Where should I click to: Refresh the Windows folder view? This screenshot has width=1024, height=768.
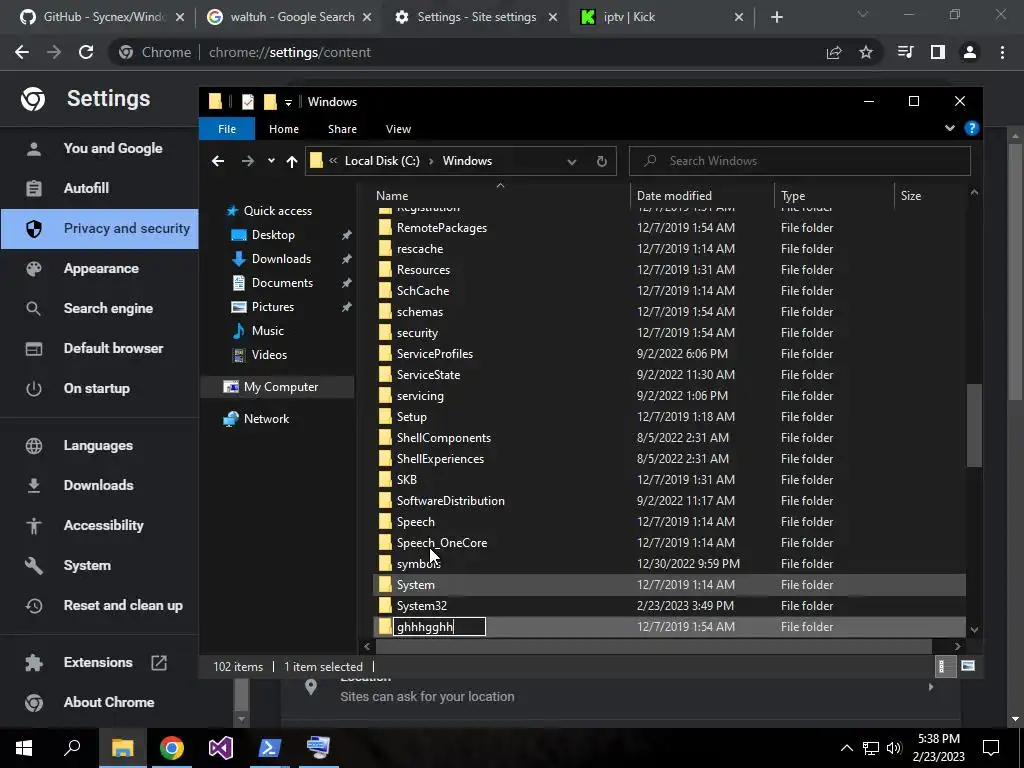tap(601, 161)
